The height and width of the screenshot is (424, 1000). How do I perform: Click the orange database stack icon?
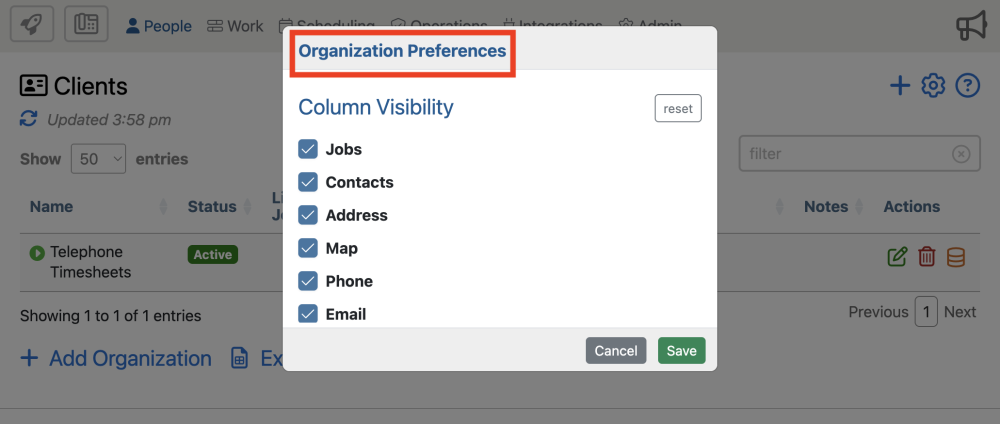[x=956, y=257]
